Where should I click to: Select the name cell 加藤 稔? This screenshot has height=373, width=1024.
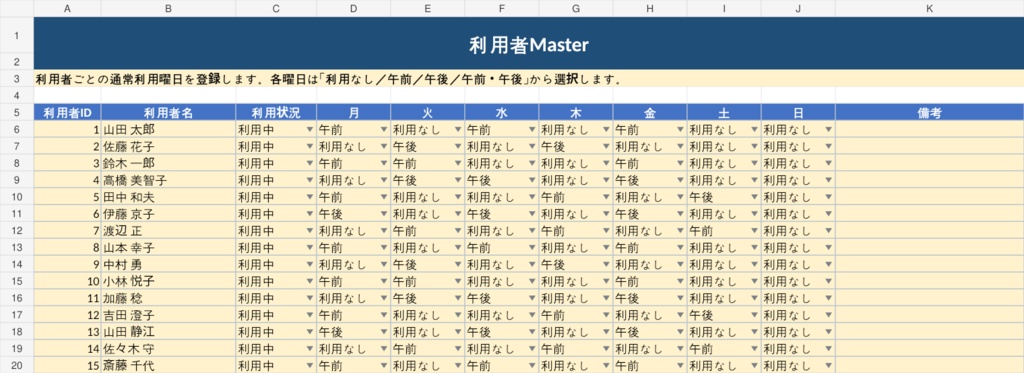[x=168, y=299]
